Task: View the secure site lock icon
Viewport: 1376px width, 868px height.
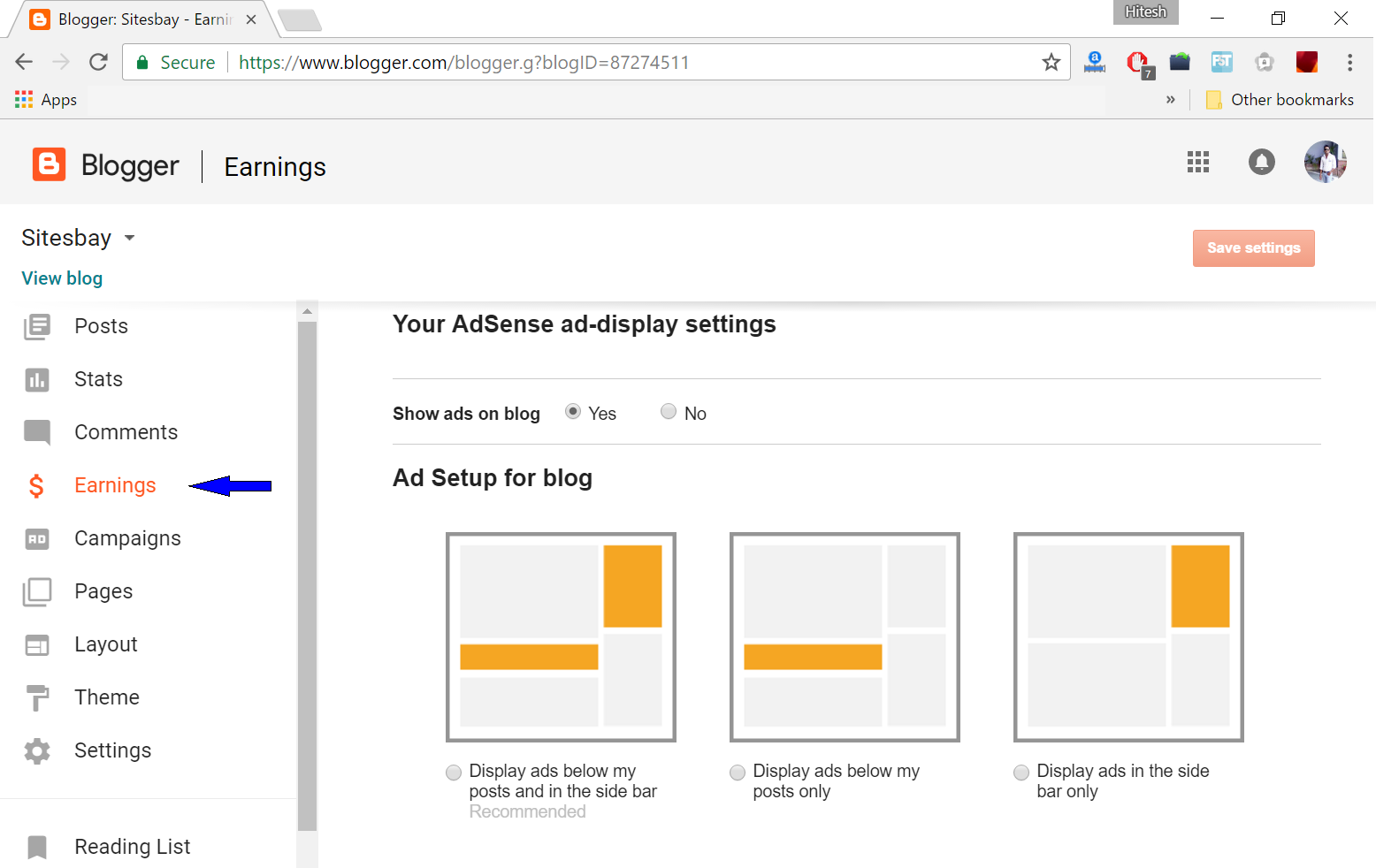Action: point(141,63)
